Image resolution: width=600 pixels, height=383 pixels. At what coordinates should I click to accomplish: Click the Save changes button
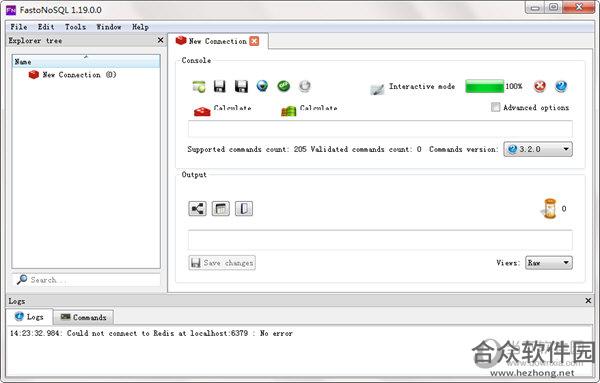pos(222,263)
